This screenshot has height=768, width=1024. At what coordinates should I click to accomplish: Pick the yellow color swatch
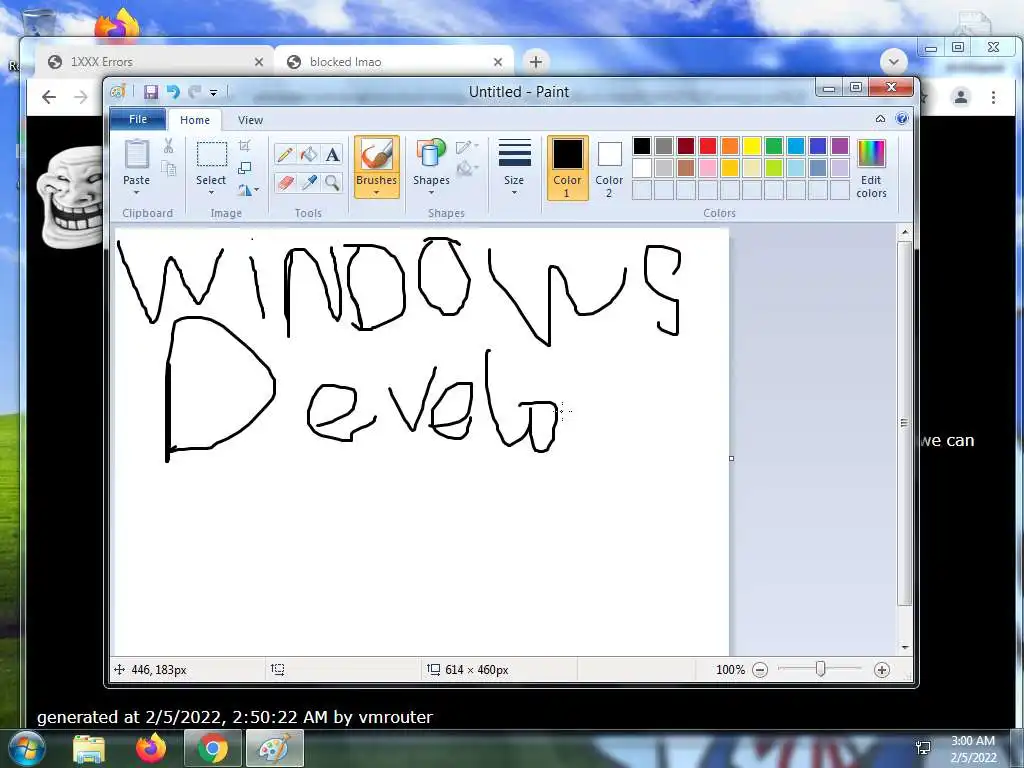pyautogui.click(x=752, y=146)
